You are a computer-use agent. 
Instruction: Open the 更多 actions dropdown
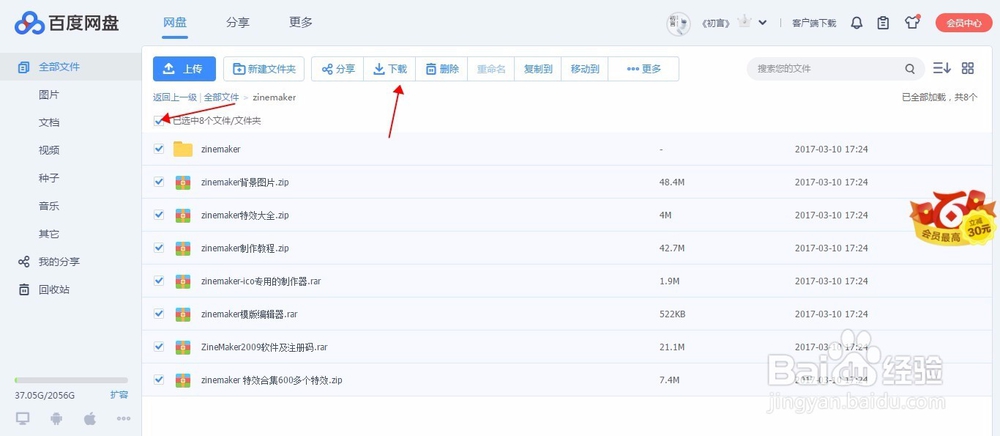pyautogui.click(x=643, y=69)
